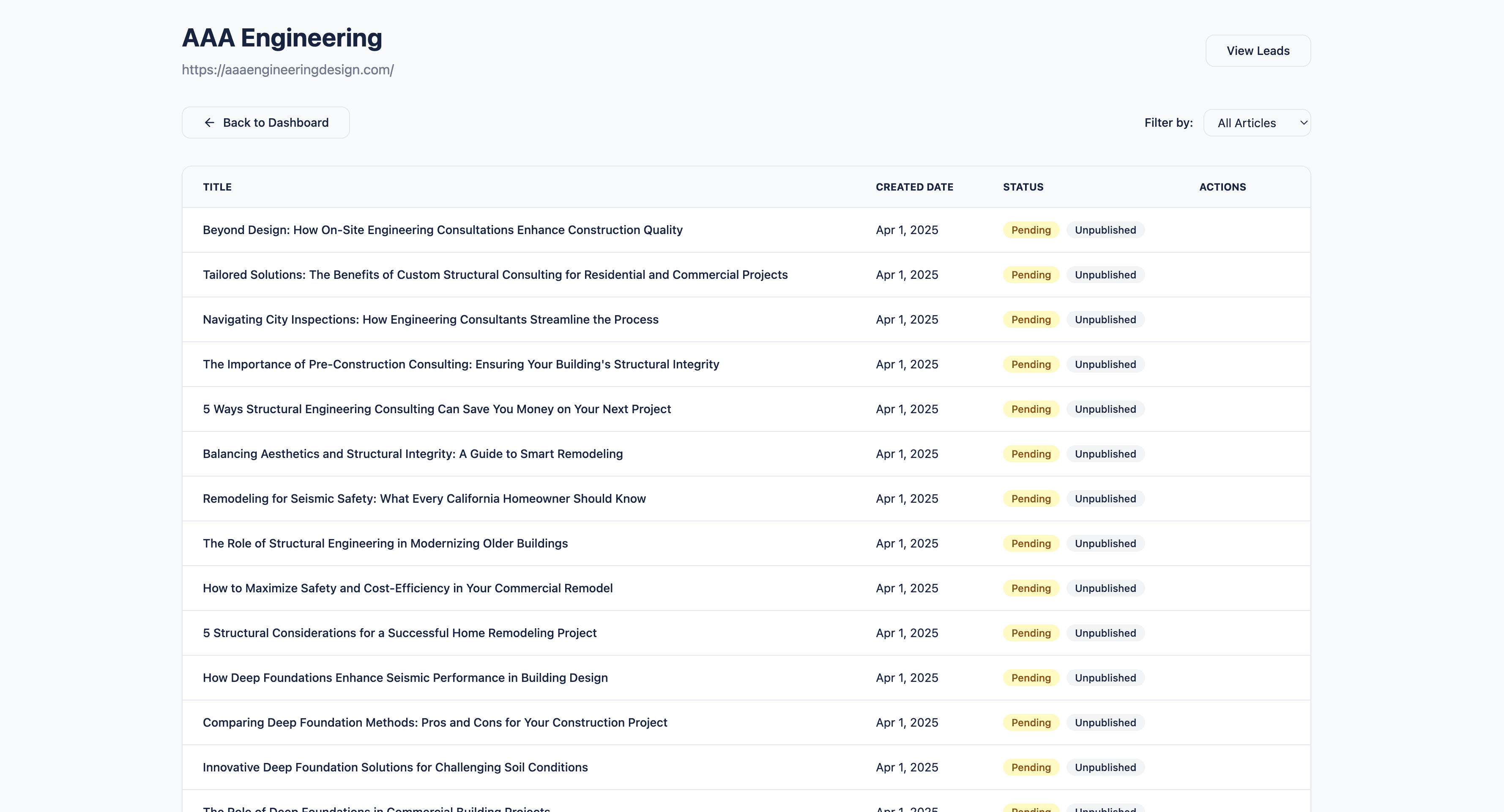Screen dimensions: 1504x812
Task: Click Back to Dashboard
Action: tap(265, 123)
